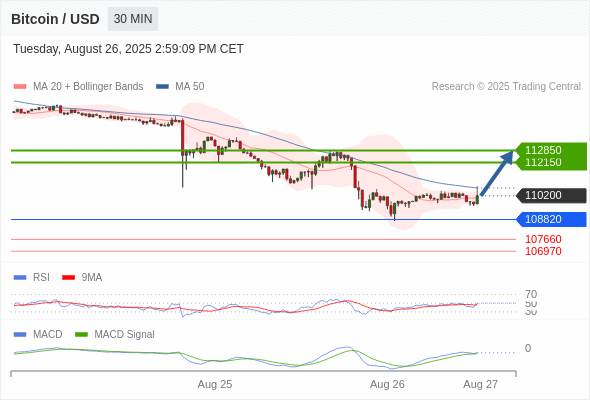Click the red 107660 support label
The image size is (590, 400).
point(543,239)
